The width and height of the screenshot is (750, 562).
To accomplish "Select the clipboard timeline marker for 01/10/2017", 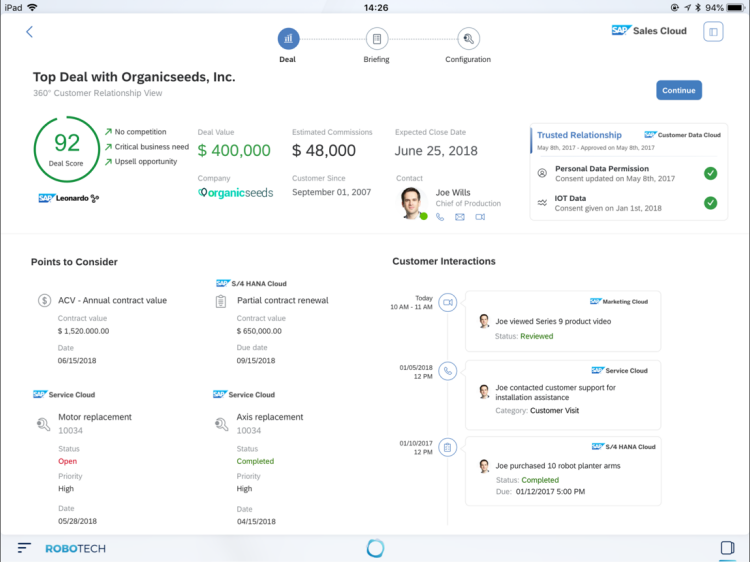I will (448, 448).
